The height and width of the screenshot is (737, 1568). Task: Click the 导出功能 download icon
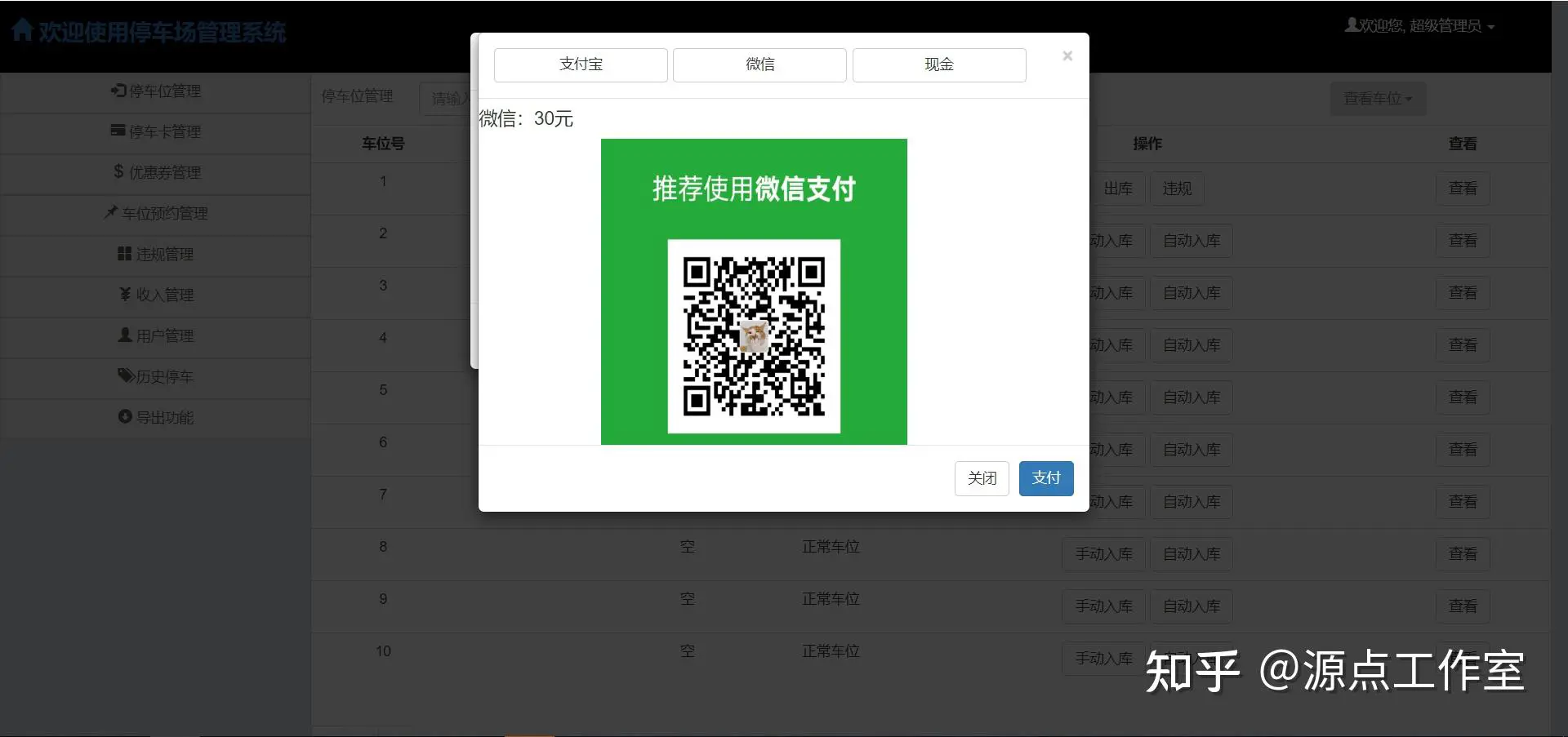pyautogui.click(x=125, y=416)
